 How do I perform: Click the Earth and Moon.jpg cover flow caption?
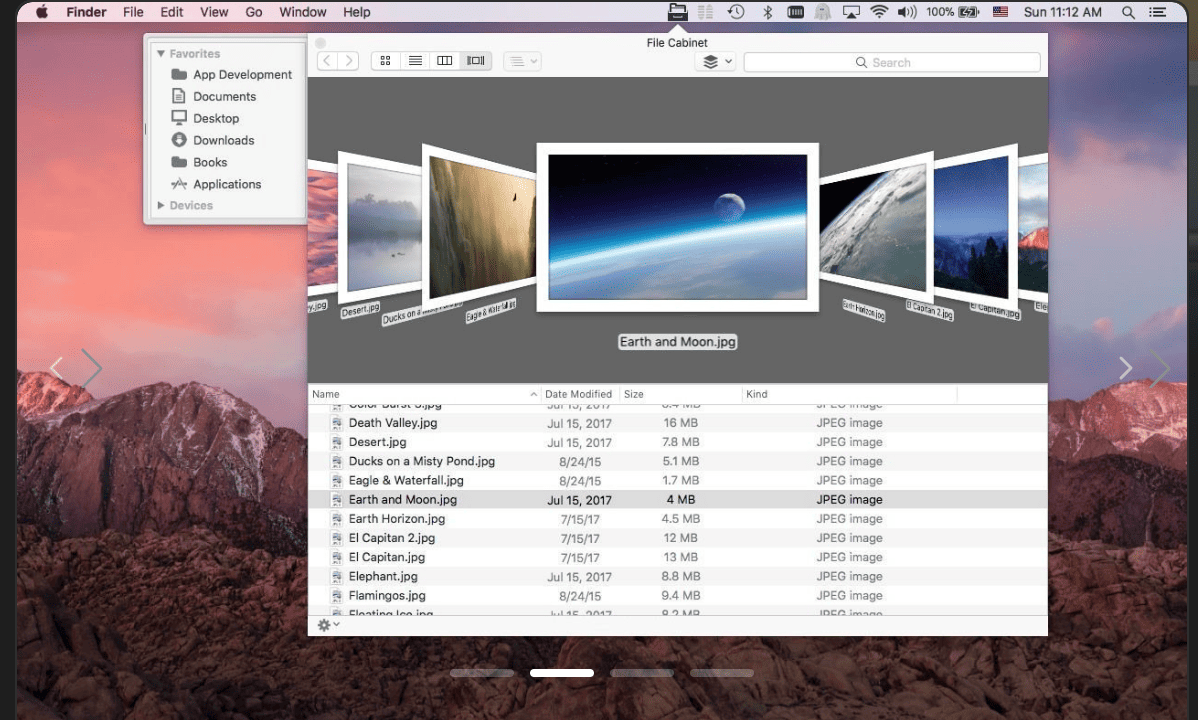tap(678, 342)
